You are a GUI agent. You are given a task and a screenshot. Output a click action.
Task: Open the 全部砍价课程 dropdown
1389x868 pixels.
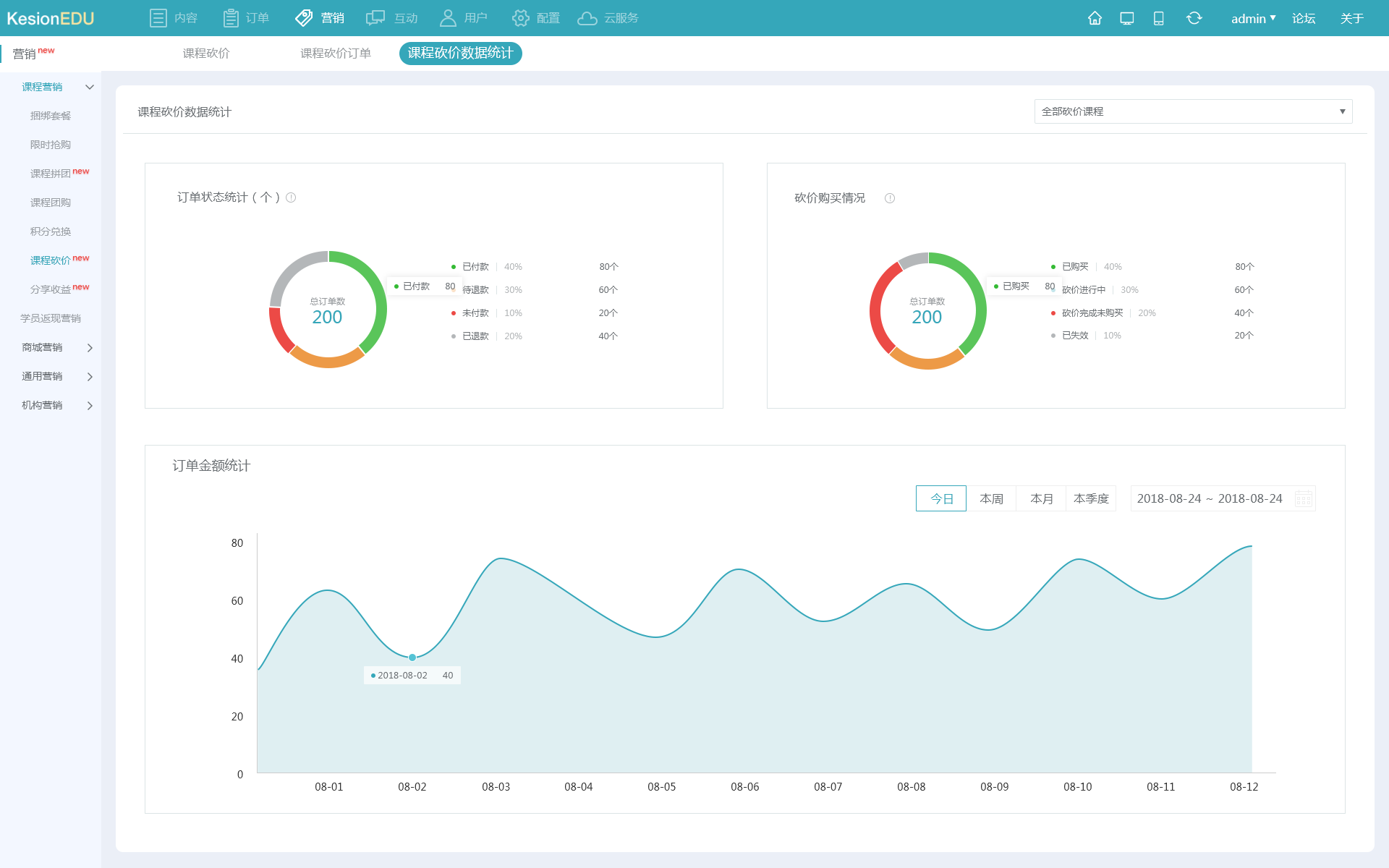click(1193, 111)
